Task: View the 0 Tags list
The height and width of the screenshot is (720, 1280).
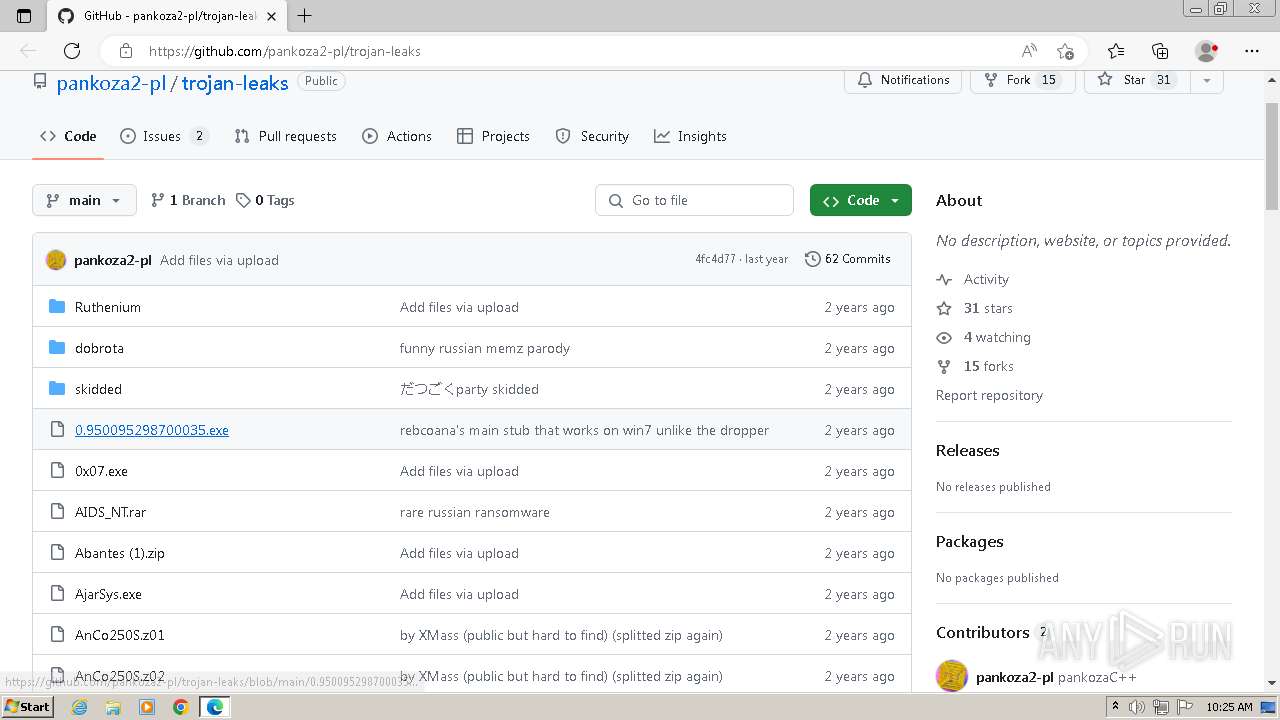Action: [265, 200]
